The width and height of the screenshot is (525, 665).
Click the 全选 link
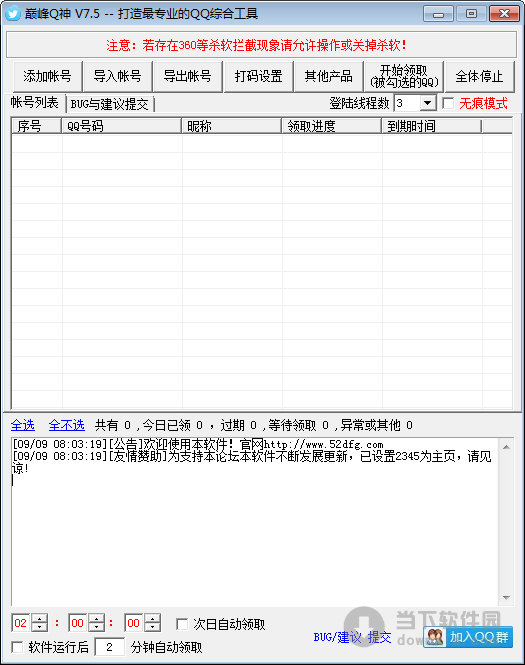pos(23,425)
